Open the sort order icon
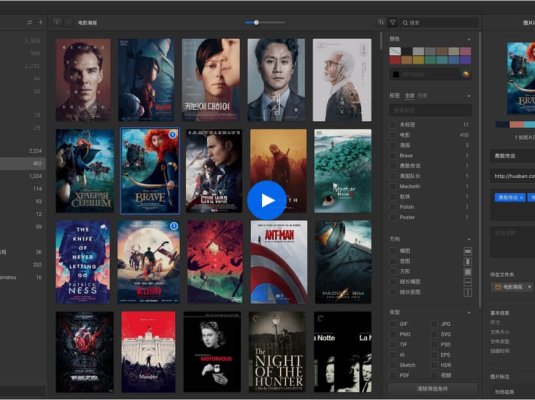The width and height of the screenshot is (535, 400). (x=381, y=23)
